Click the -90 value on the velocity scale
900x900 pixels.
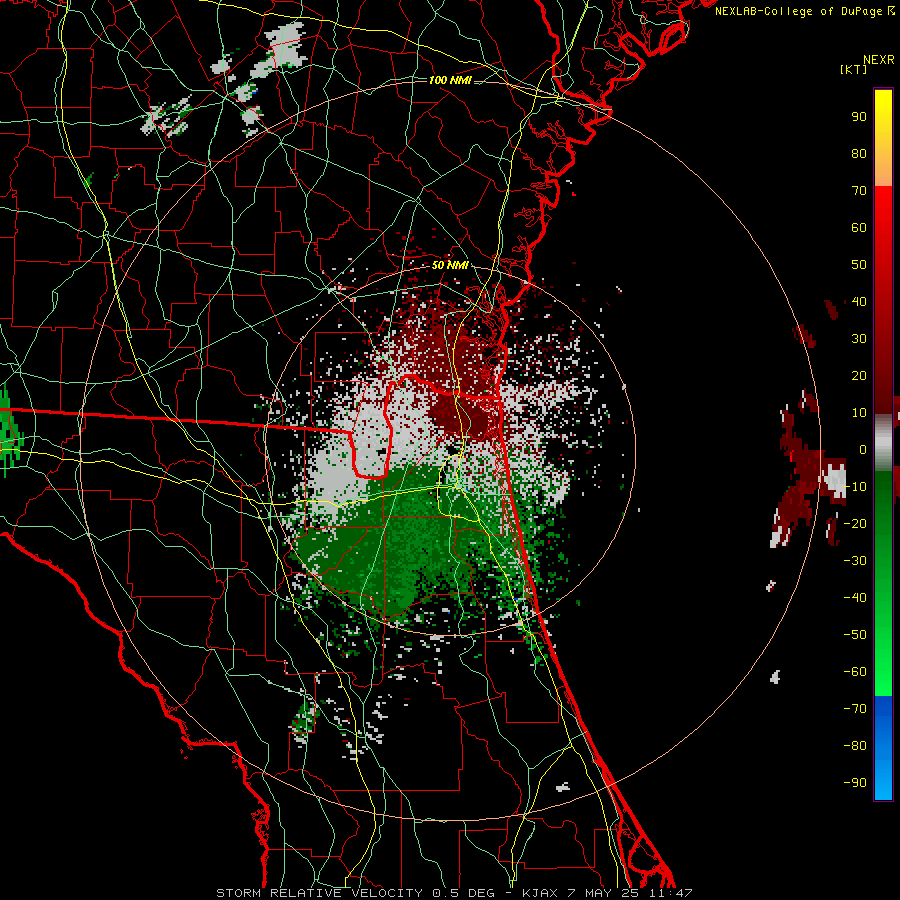(x=855, y=783)
